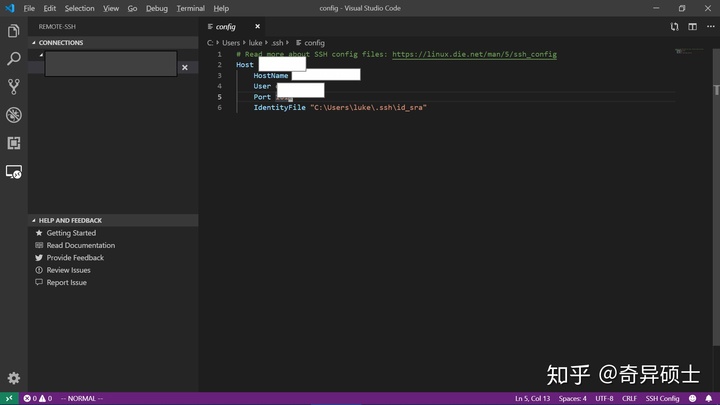720x405 pixels.
Task: Click config in the breadcrumb path
Action: click(315, 43)
